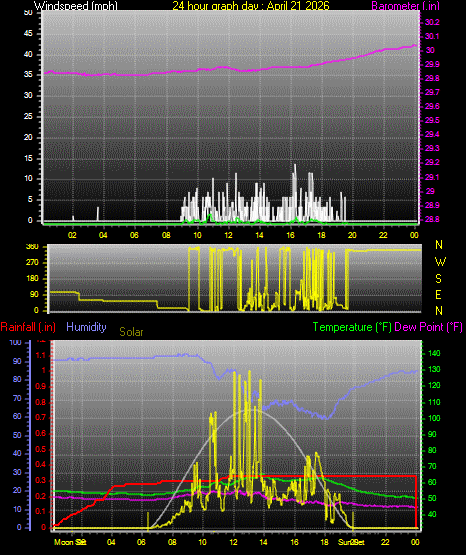Click the Humidity legend label

[86, 327]
